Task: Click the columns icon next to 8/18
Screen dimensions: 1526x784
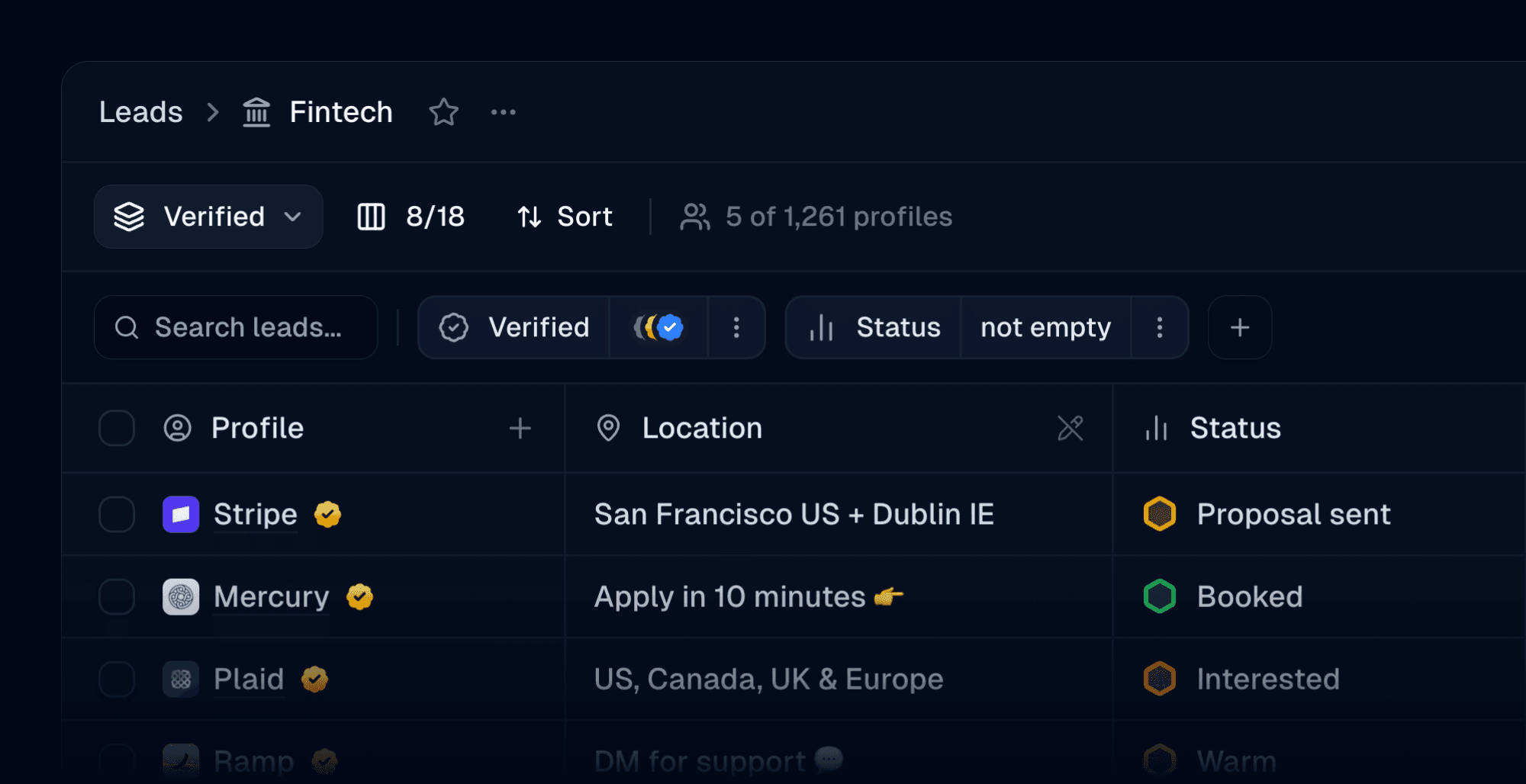Action: tap(372, 217)
